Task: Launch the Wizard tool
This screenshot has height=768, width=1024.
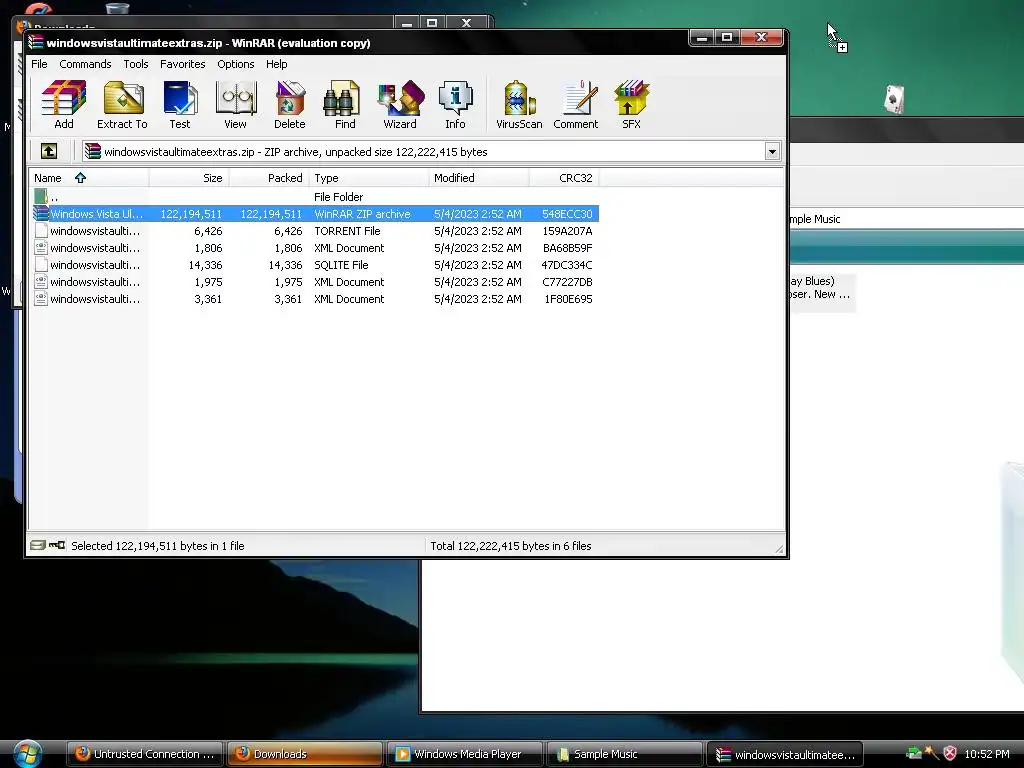Action: click(x=400, y=104)
